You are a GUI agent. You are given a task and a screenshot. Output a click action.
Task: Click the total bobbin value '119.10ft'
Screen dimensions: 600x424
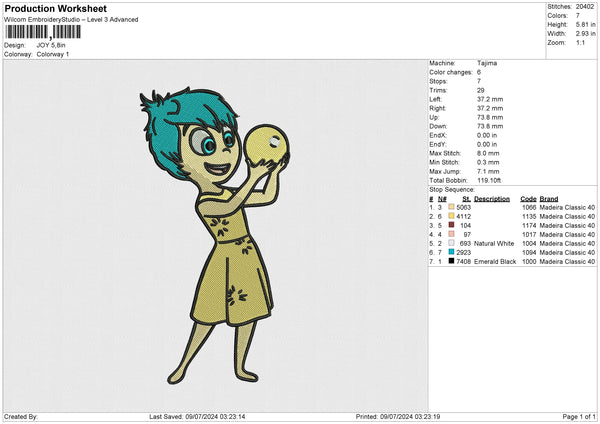tap(489, 180)
